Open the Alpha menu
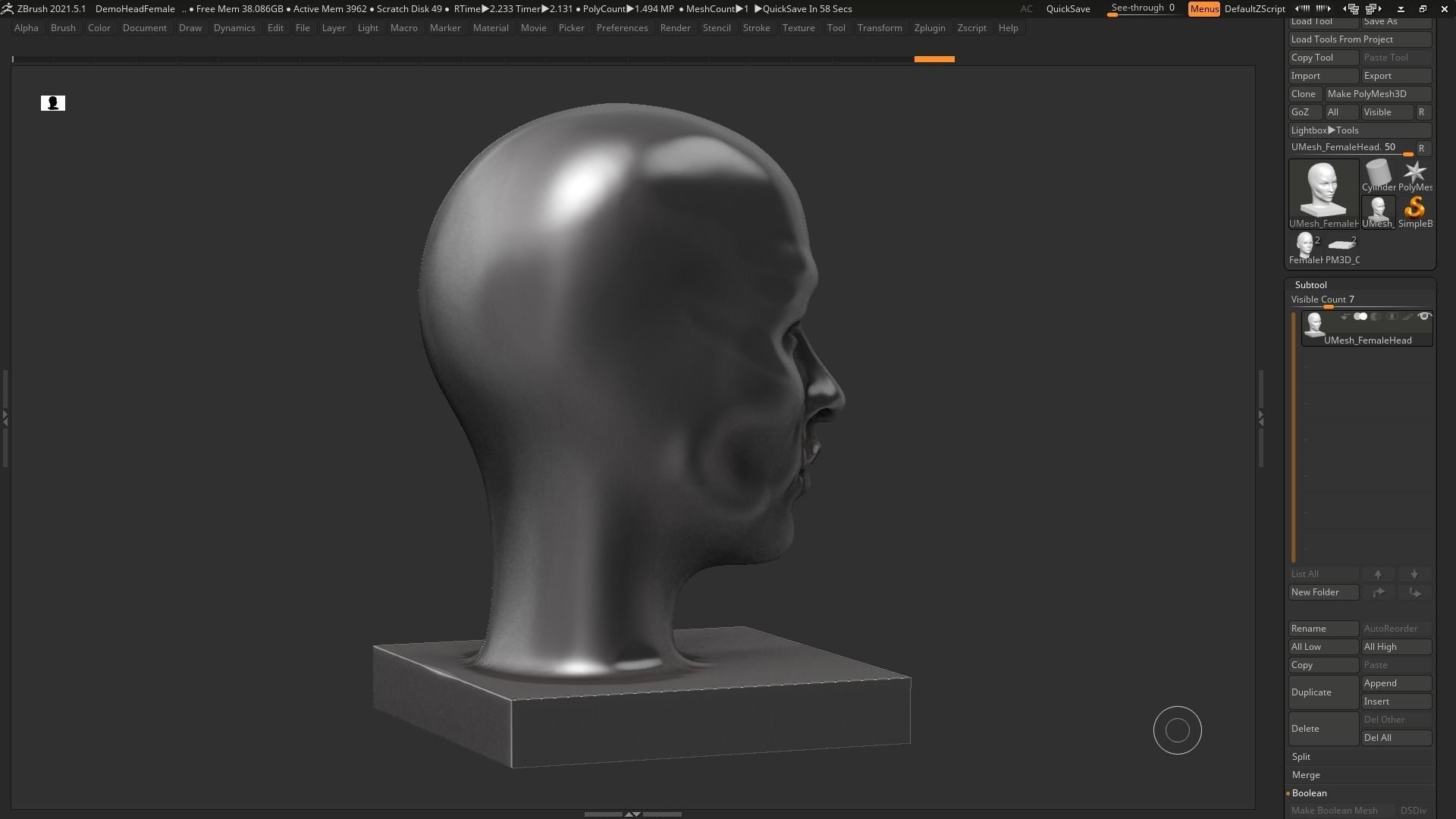 (x=27, y=27)
